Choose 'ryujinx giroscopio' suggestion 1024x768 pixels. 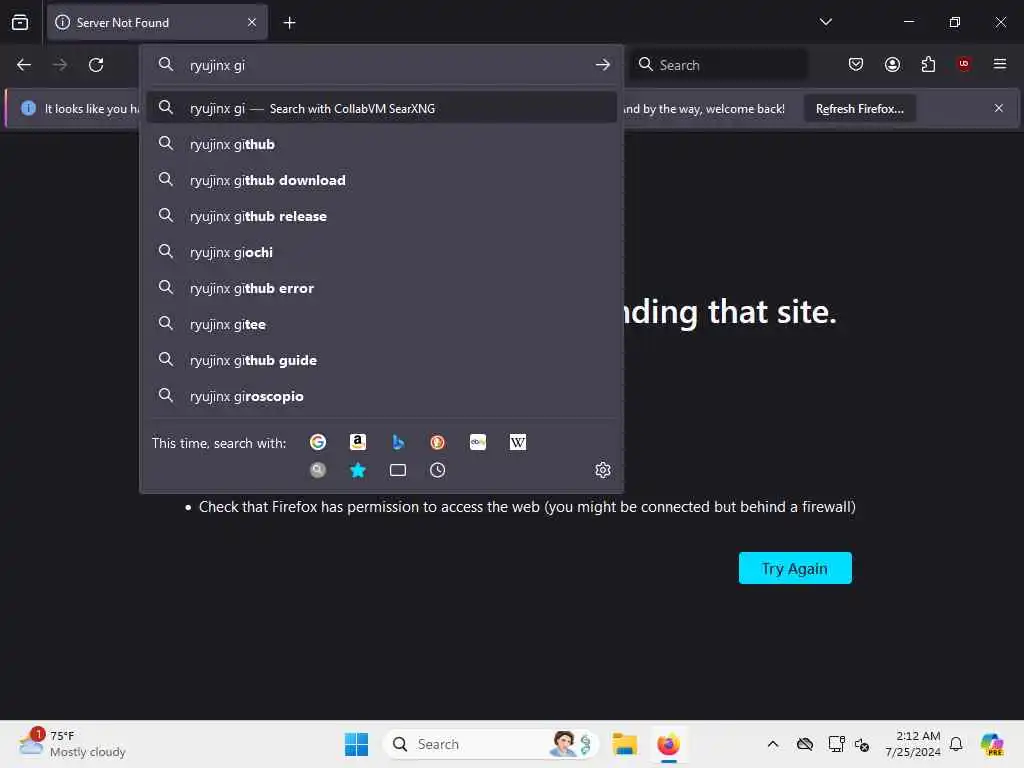point(382,396)
